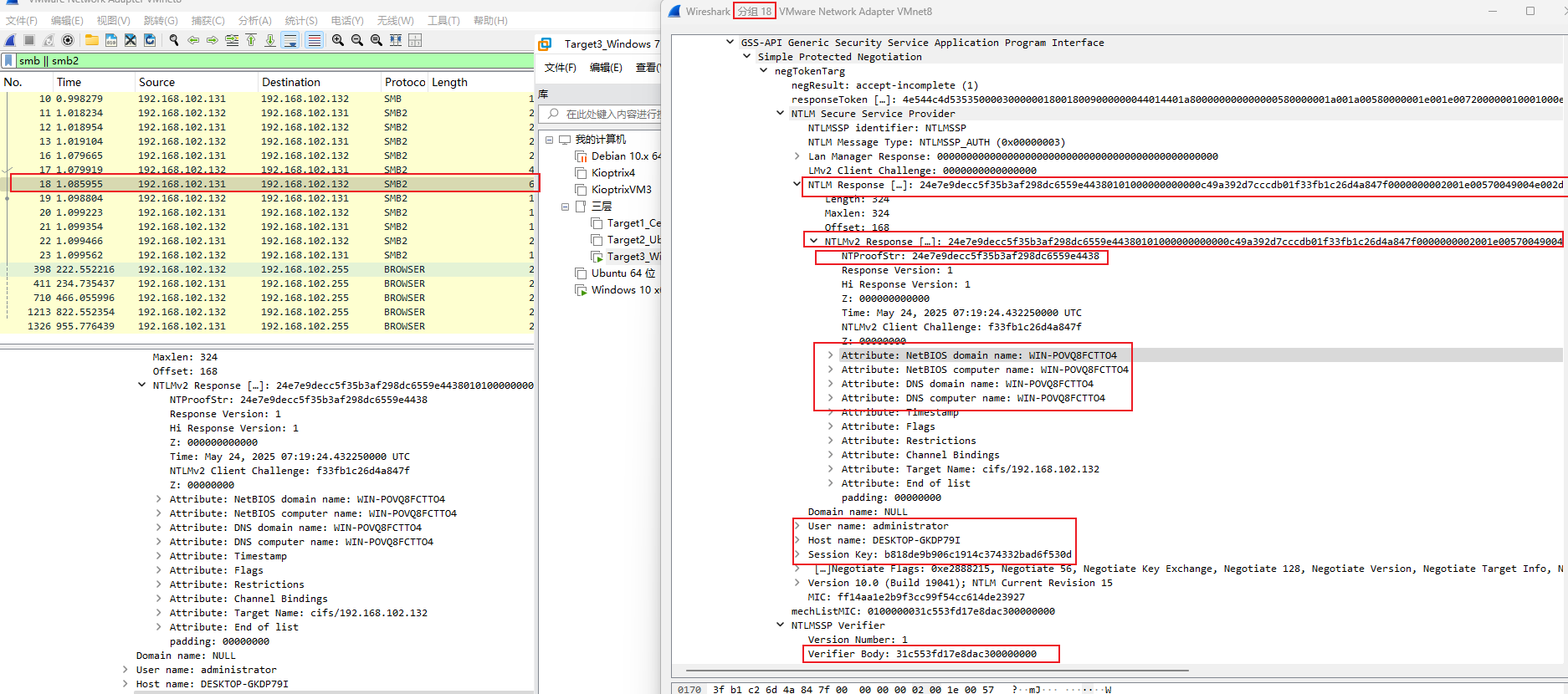Expand Lan Manager Response field

[x=797, y=156]
